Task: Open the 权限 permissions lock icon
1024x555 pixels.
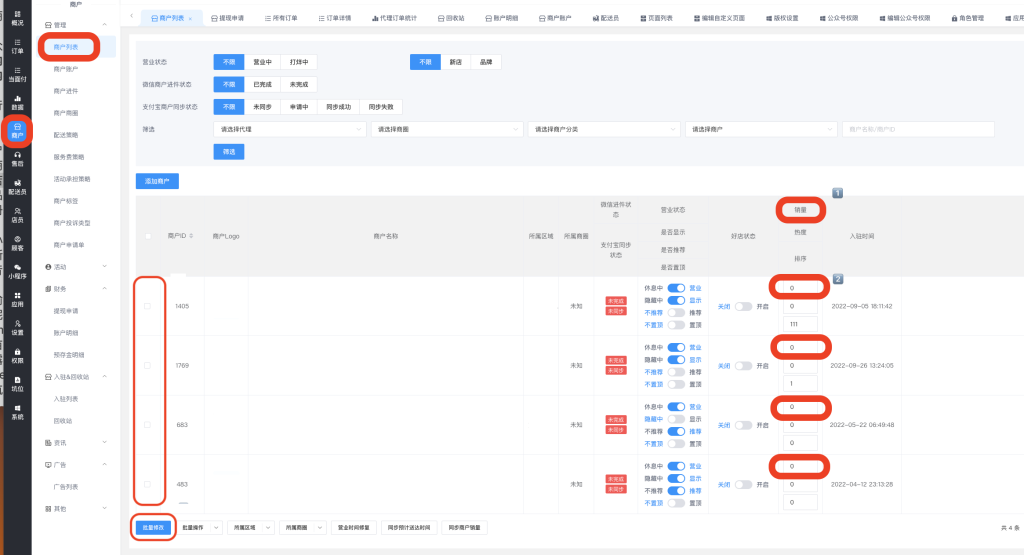Action: click(17, 355)
